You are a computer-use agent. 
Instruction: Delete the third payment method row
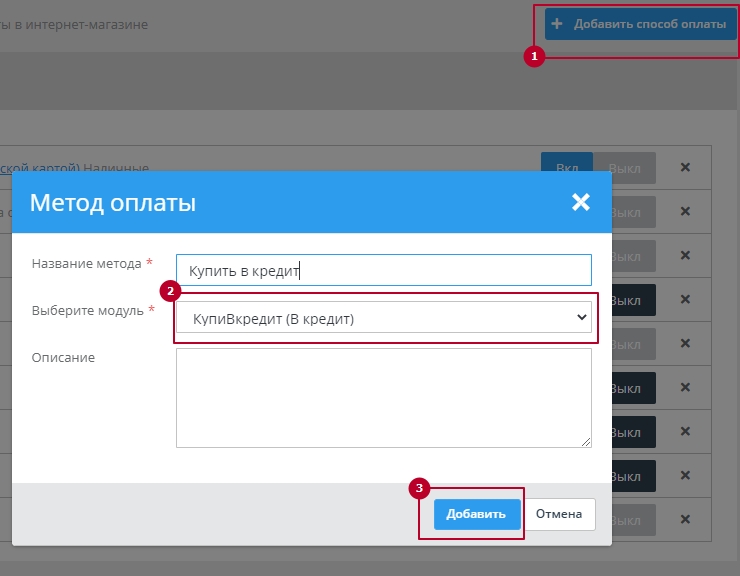click(x=685, y=255)
